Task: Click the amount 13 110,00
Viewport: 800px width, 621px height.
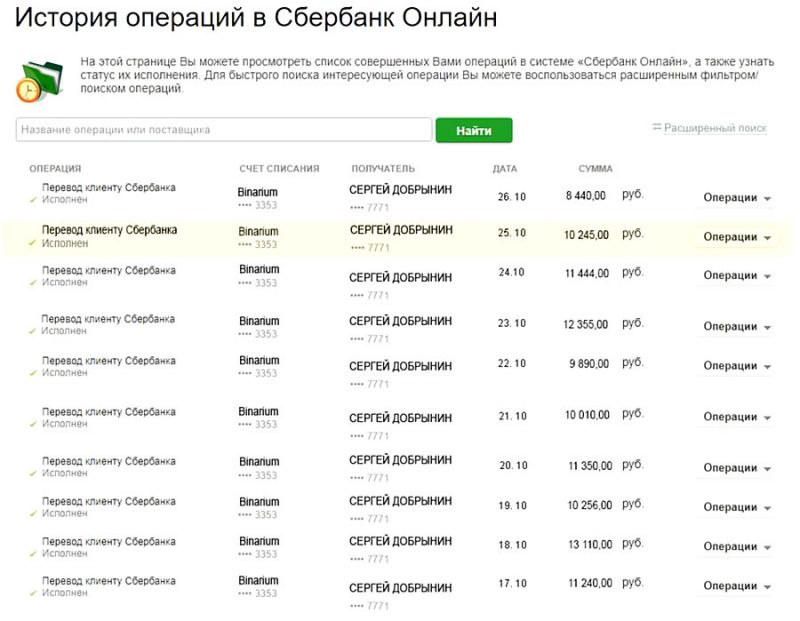Action: coord(590,544)
